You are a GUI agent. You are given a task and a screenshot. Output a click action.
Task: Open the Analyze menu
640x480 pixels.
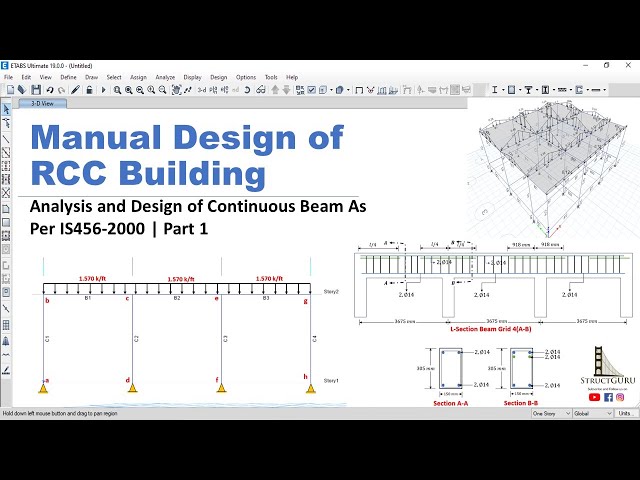[x=165, y=77]
